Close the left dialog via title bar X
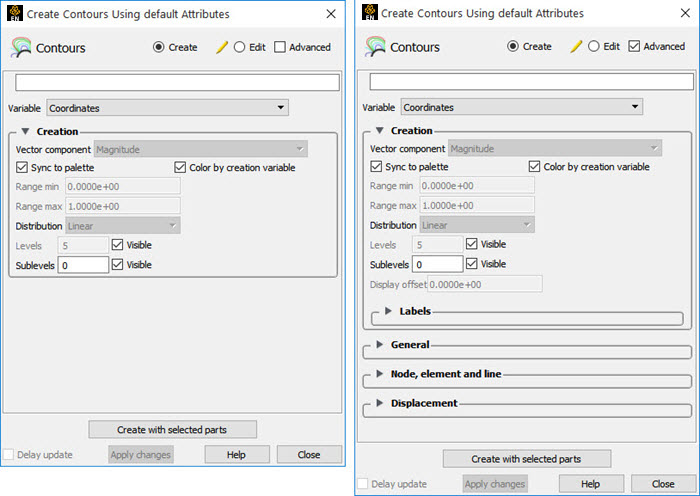700x496 pixels. [331, 14]
